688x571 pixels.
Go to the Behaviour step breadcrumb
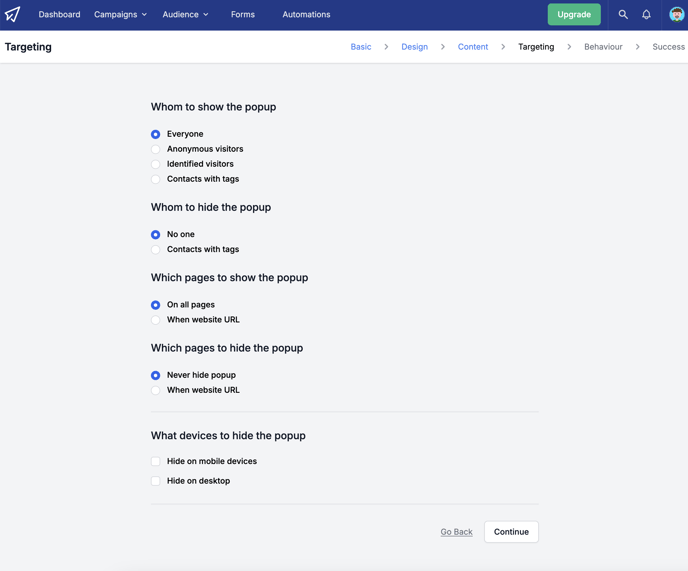point(603,47)
